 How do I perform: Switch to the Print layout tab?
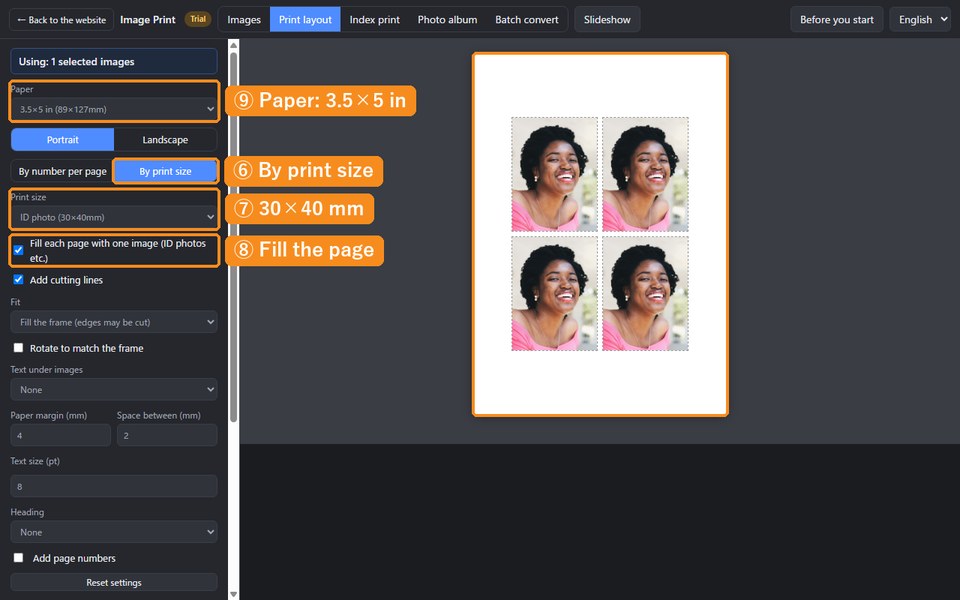click(305, 20)
